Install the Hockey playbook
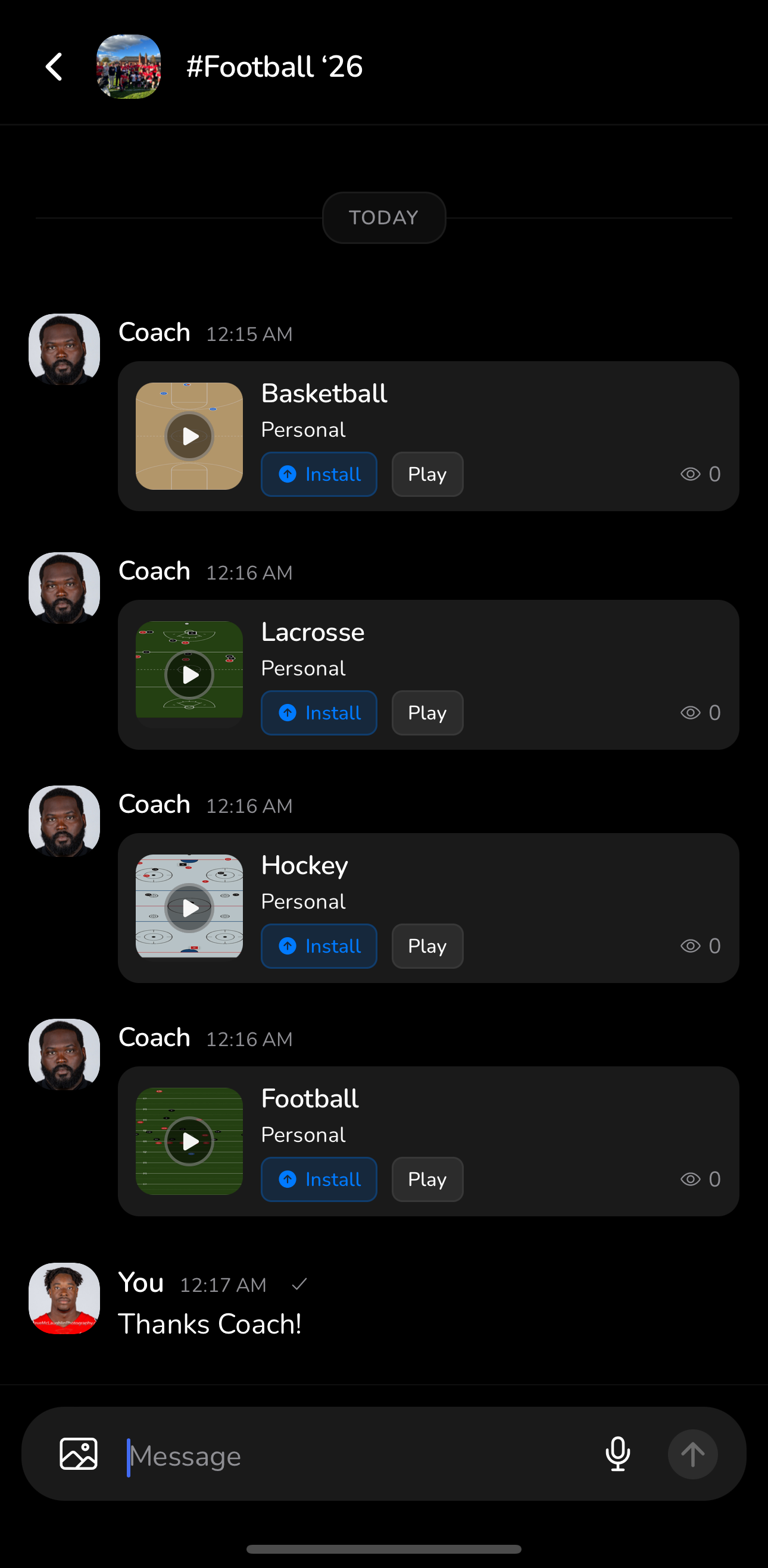This screenshot has height=1568, width=768. pyautogui.click(x=319, y=946)
